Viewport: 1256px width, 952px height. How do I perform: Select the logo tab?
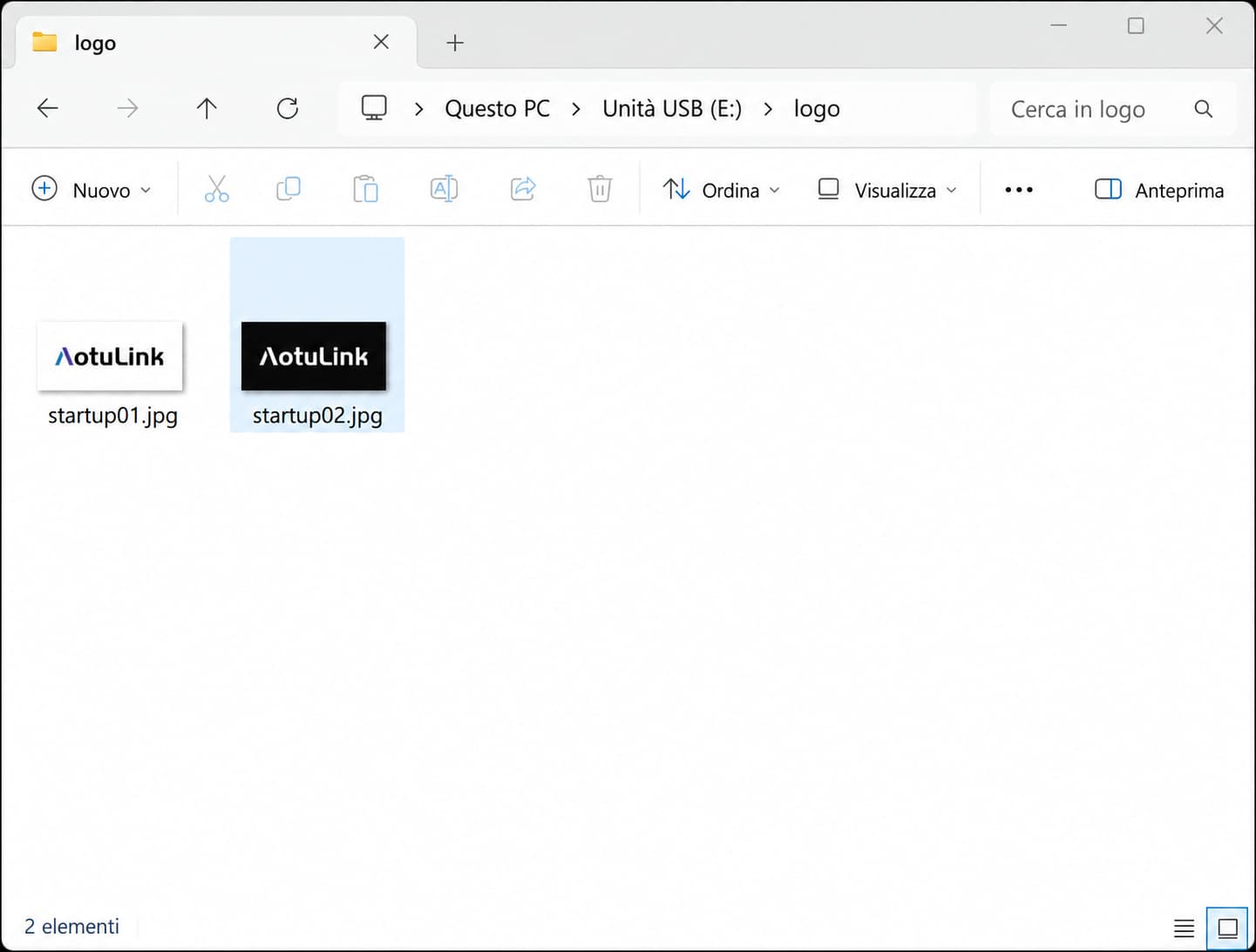[x=215, y=42]
